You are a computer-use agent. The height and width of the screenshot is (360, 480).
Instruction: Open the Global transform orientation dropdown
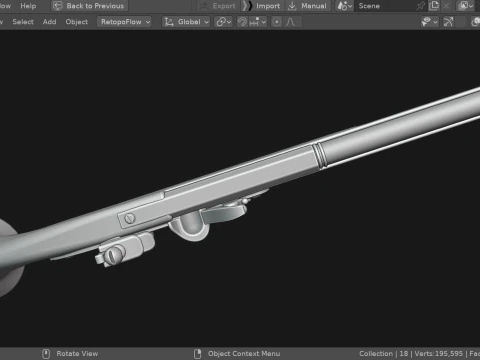[186, 22]
